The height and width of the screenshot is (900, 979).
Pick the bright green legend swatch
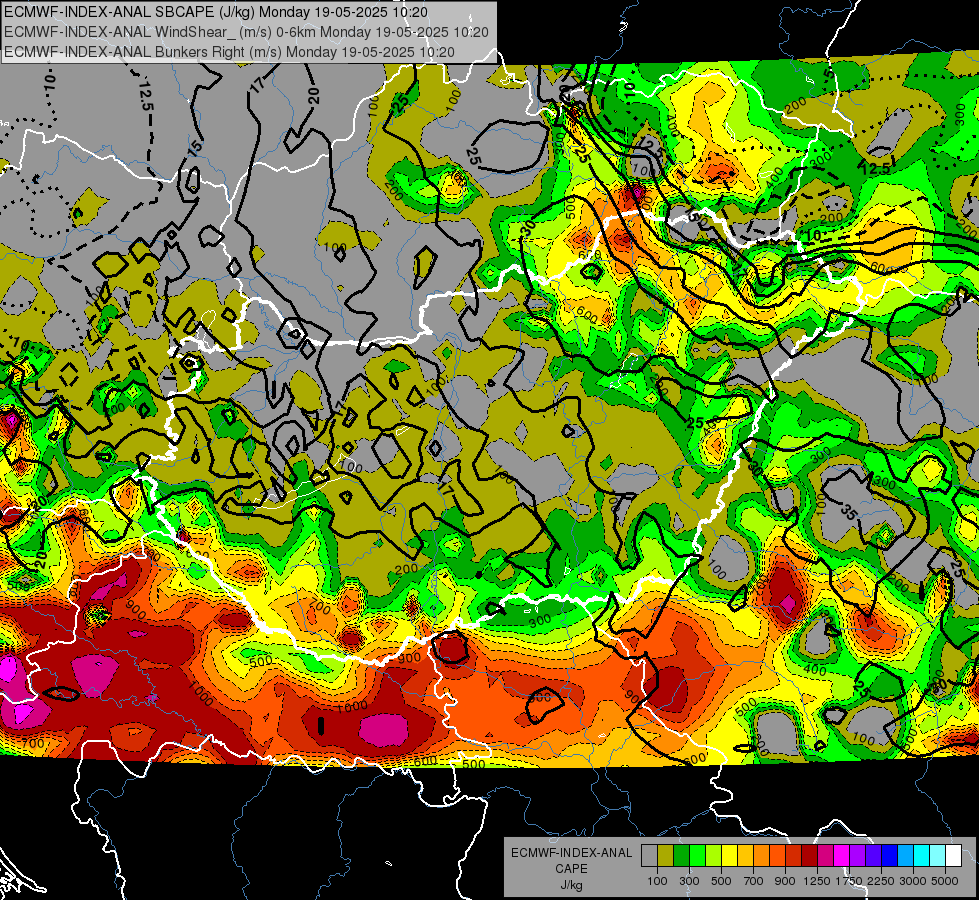697,855
